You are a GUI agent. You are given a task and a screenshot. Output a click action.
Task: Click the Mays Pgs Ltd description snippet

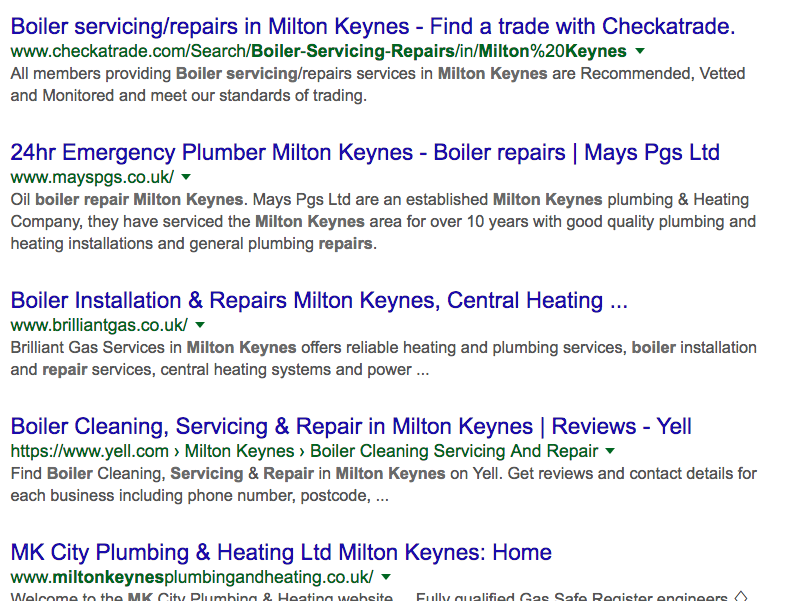383,221
